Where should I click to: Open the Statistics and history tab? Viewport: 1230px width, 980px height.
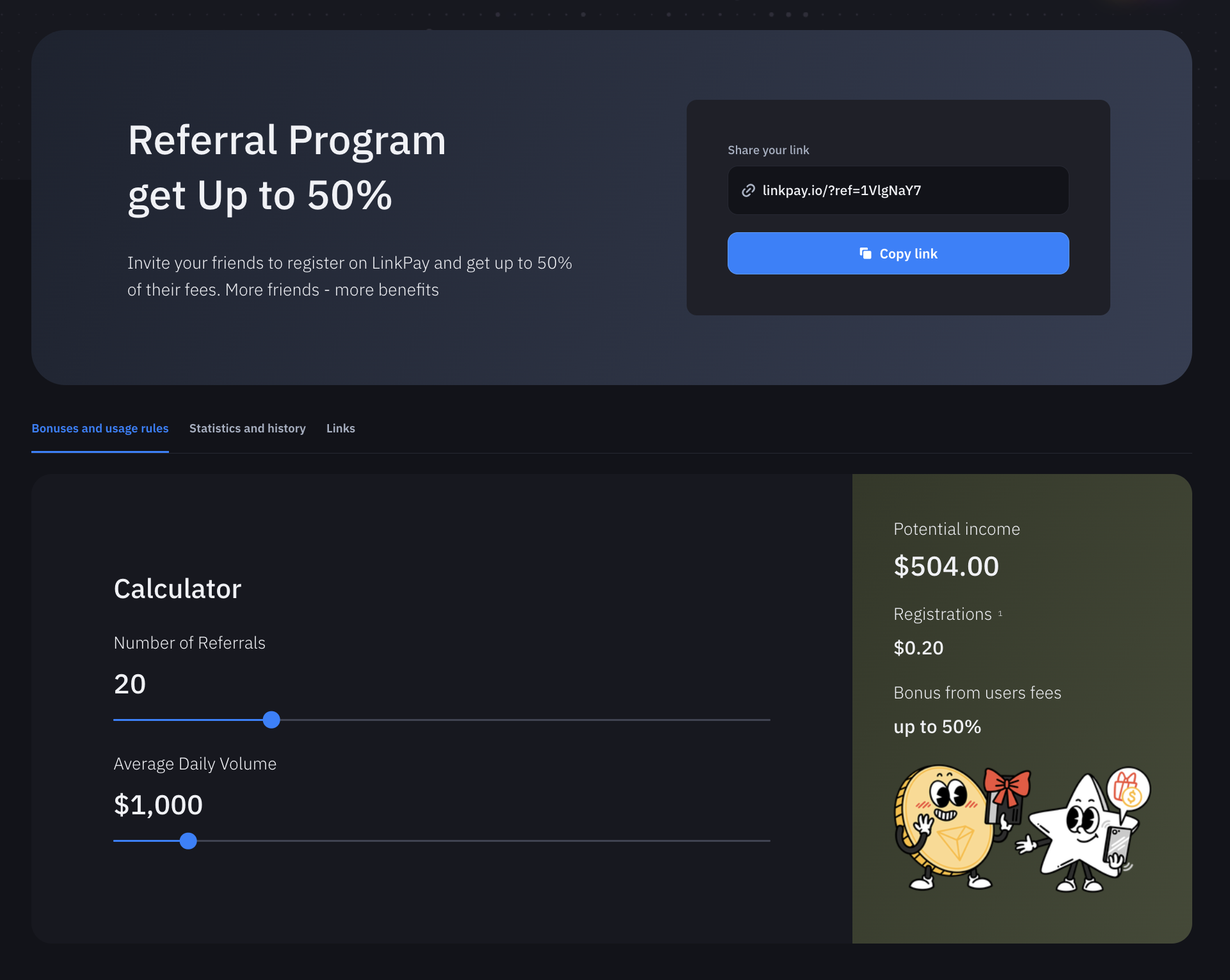(248, 429)
